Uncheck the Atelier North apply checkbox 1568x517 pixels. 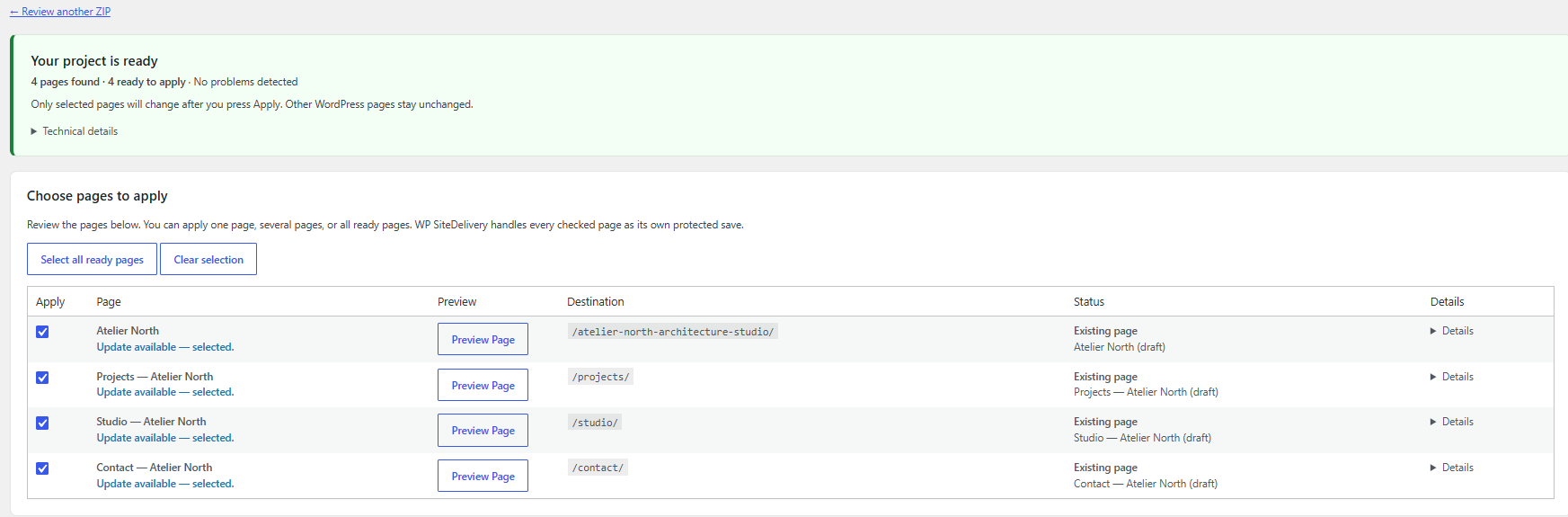(x=42, y=332)
